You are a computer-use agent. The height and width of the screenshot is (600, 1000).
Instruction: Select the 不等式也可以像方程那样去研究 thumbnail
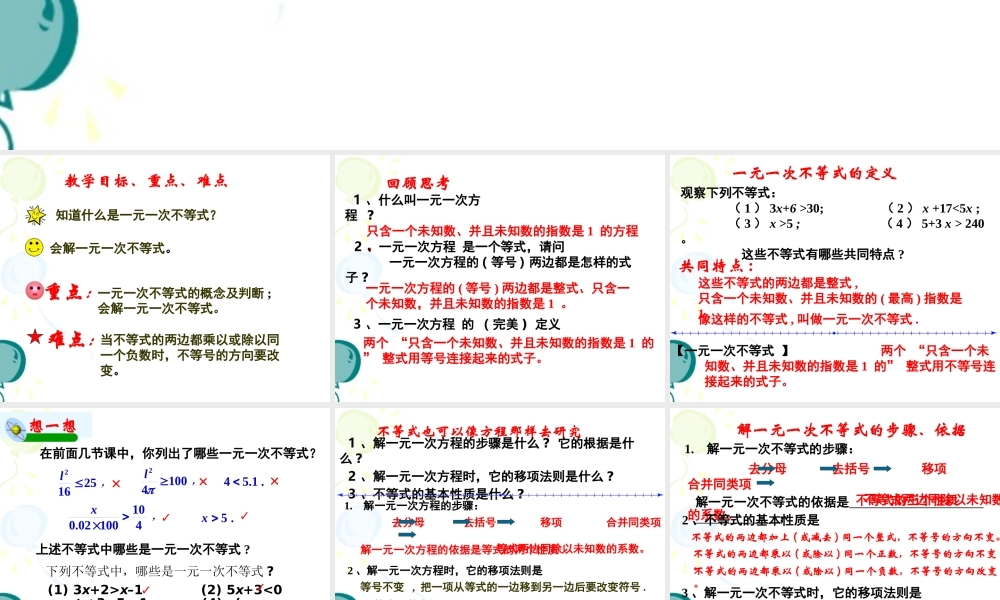(x=479, y=430)
